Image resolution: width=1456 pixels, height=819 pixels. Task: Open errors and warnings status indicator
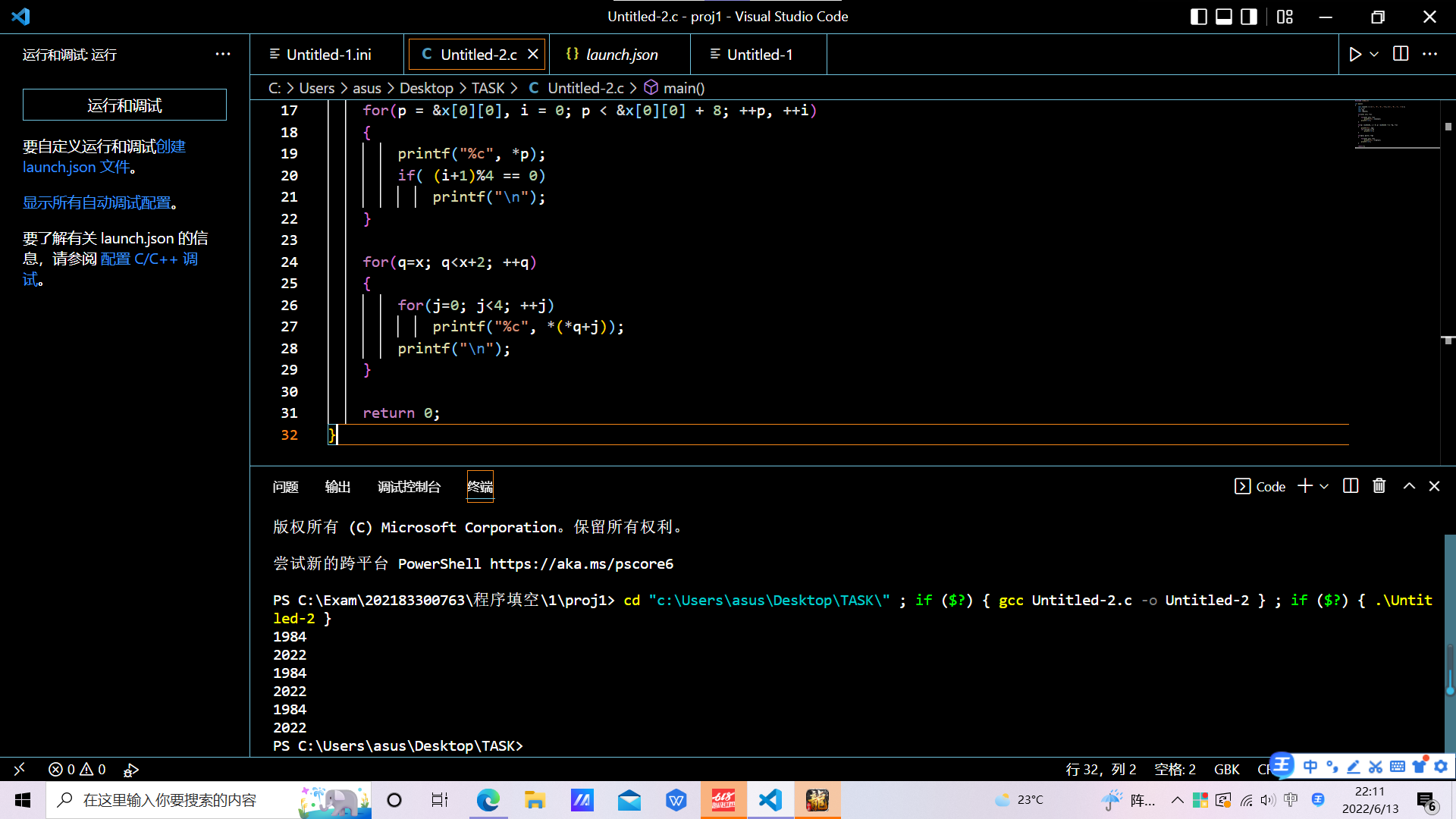pos(77,769)
